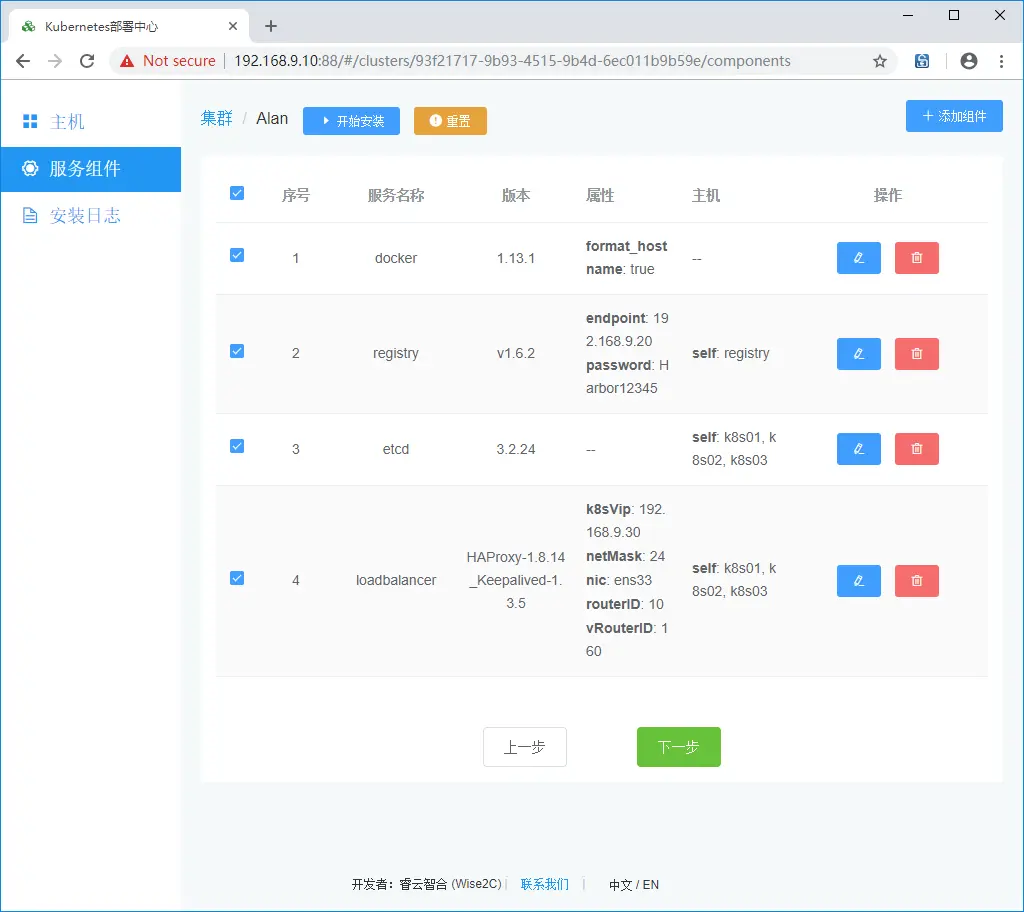Edit the etcd component
The width and height of the screenshot is (1024, 912).
click(858, 449)
